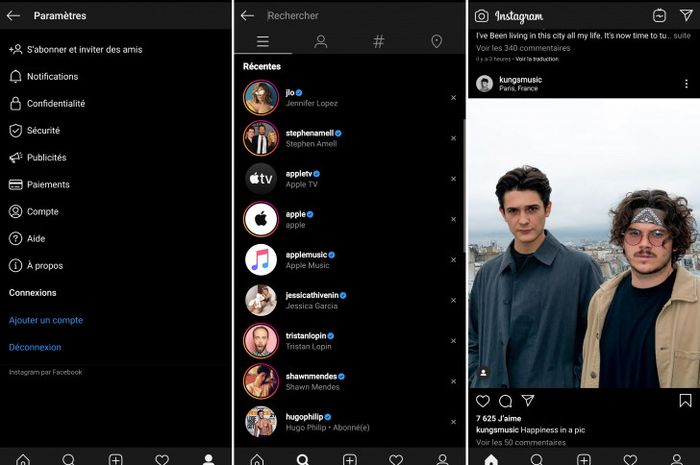Tap activity heart in settings screen navbar
700x465 pixels.
point(162,459)
